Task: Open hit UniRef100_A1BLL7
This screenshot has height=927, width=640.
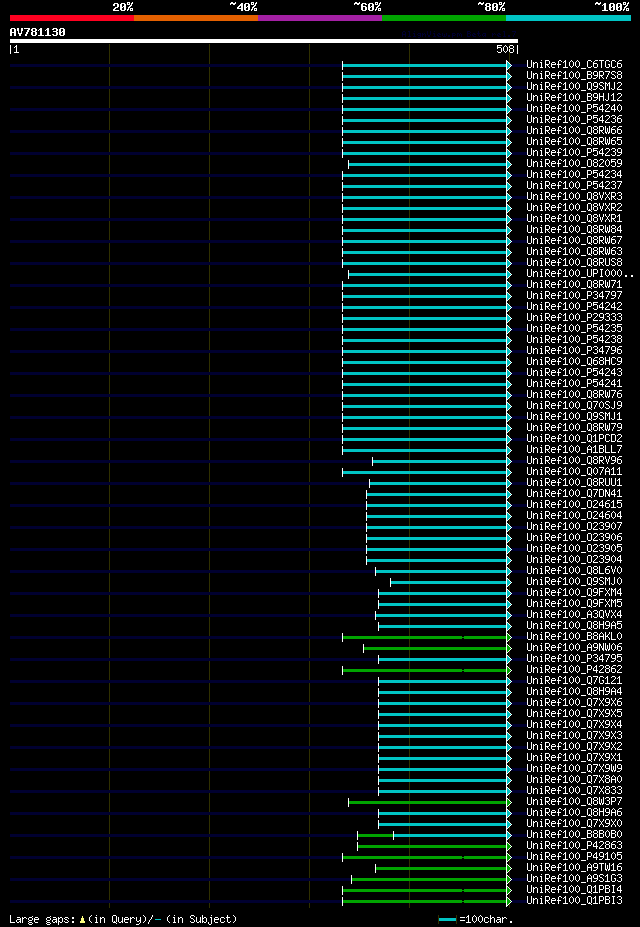Action: point(574,450)
